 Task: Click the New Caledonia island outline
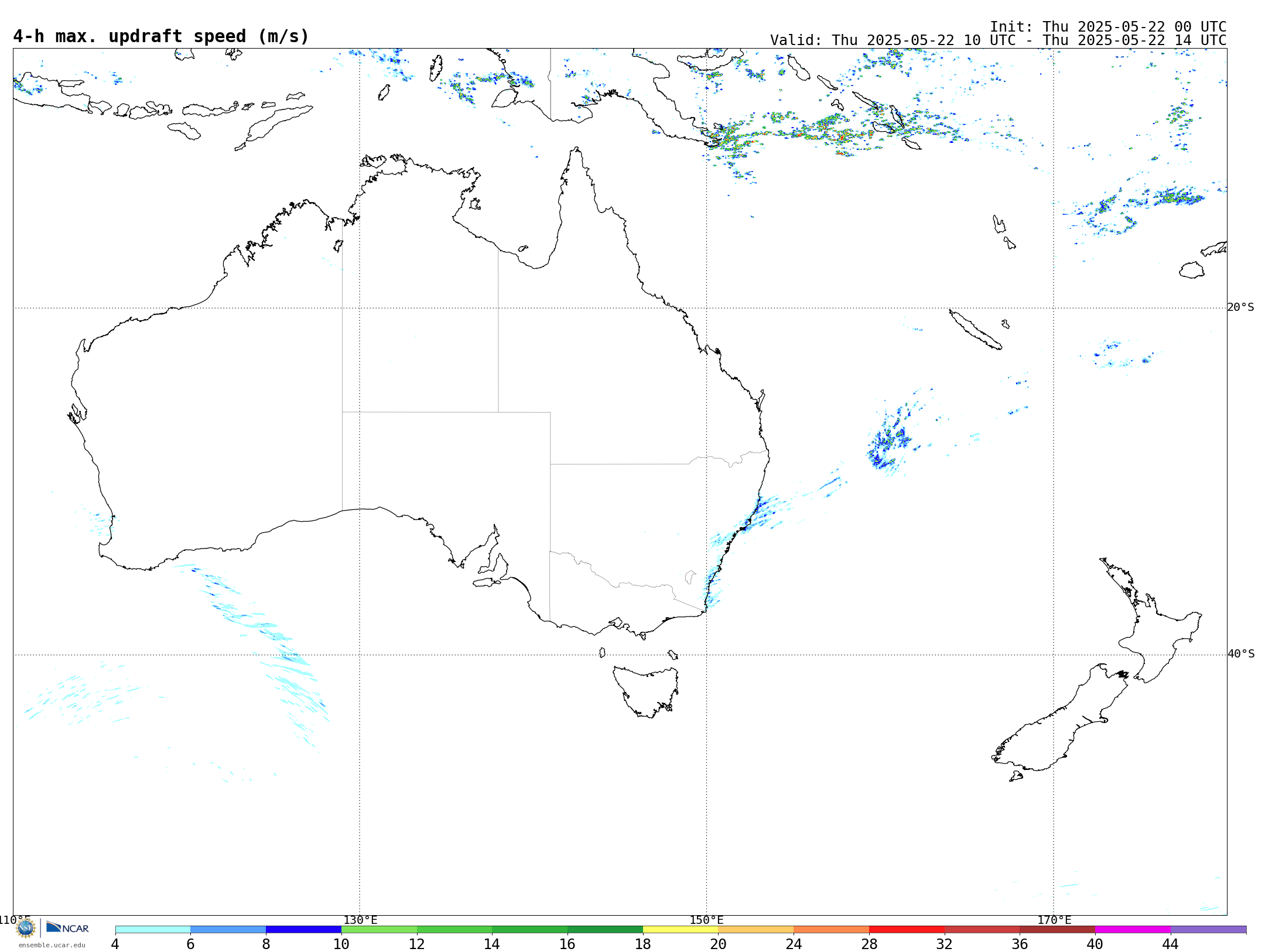pyautogui.click(x=975, y=330)
